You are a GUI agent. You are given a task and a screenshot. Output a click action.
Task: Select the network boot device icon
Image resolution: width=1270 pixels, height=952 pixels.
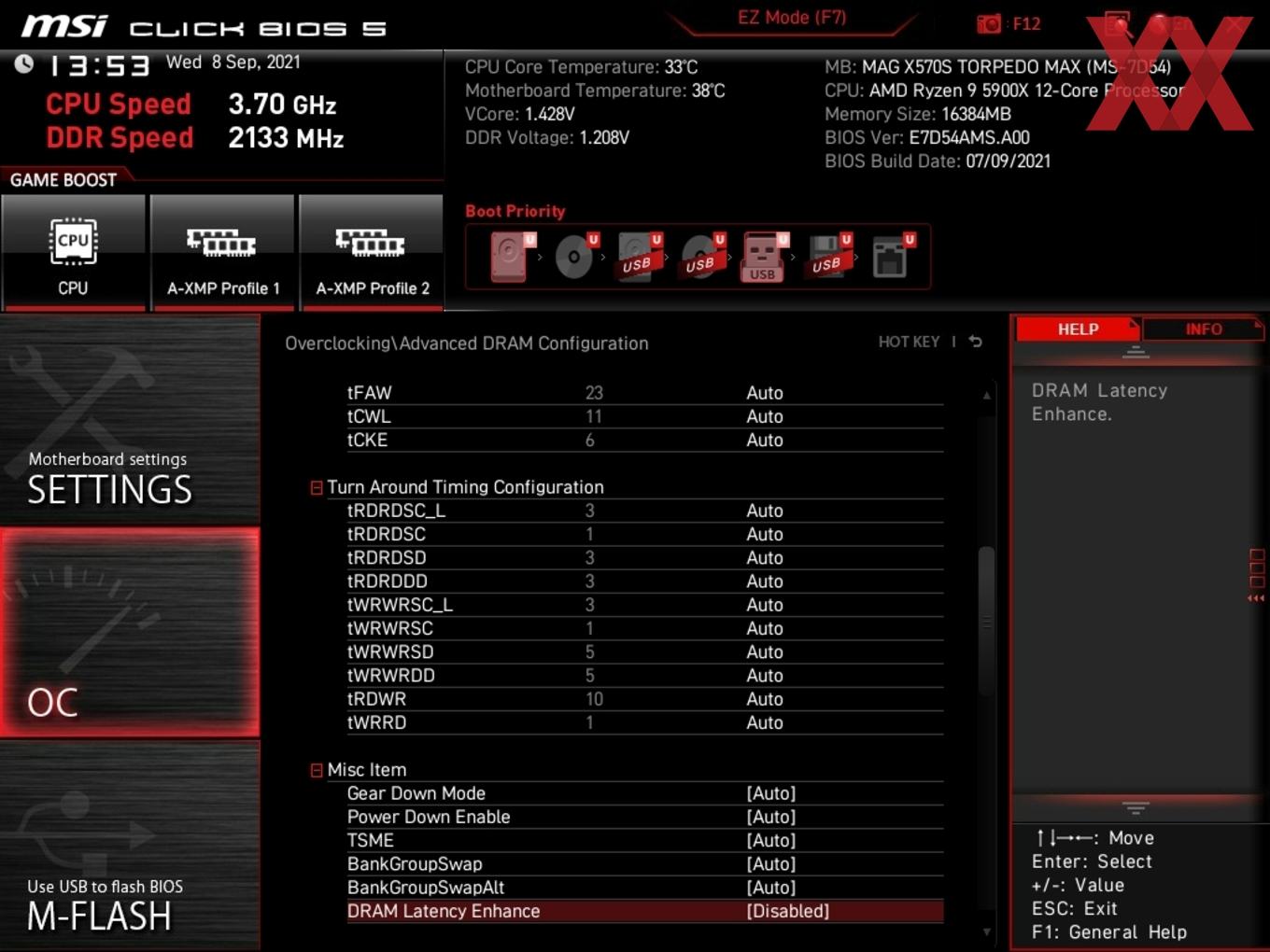892,257
